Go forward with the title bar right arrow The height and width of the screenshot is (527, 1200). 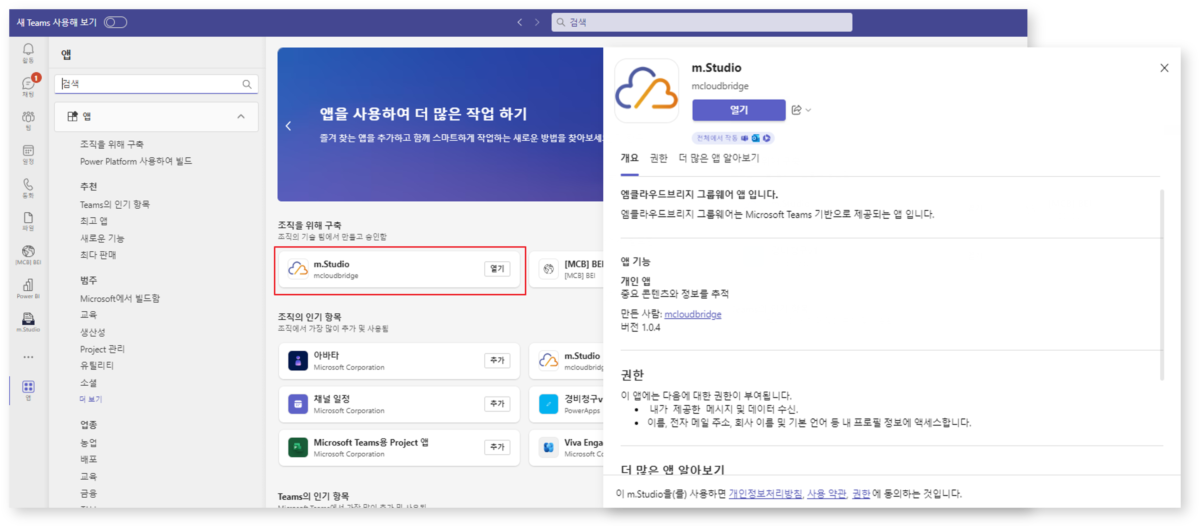tap(537, 22)
